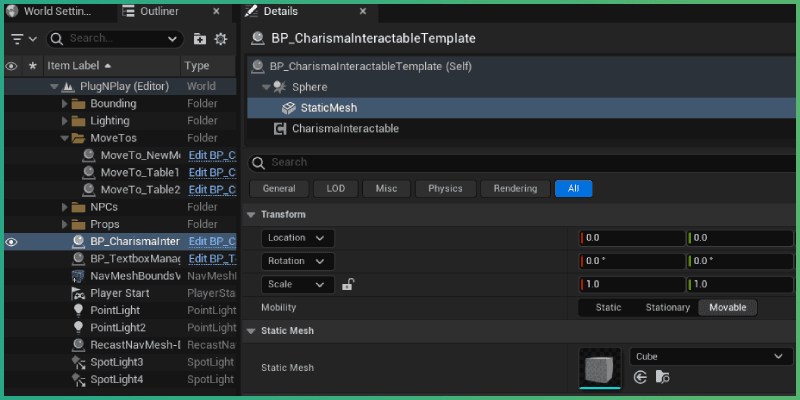Click the World Settings globe icon
Screen dimensions: 800x400
point(12,11)
